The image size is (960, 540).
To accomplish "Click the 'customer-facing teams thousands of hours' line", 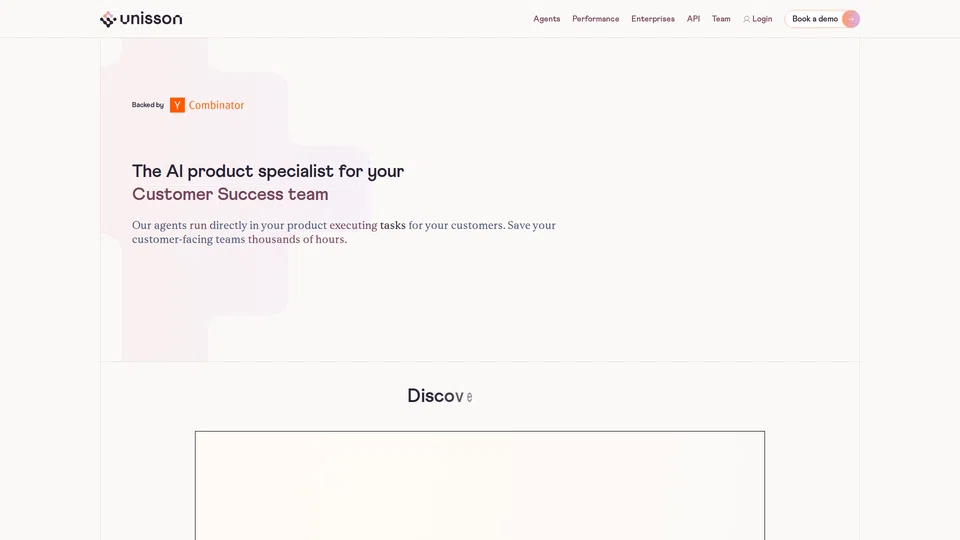I will pyautogui.click(x=239, y=239).
